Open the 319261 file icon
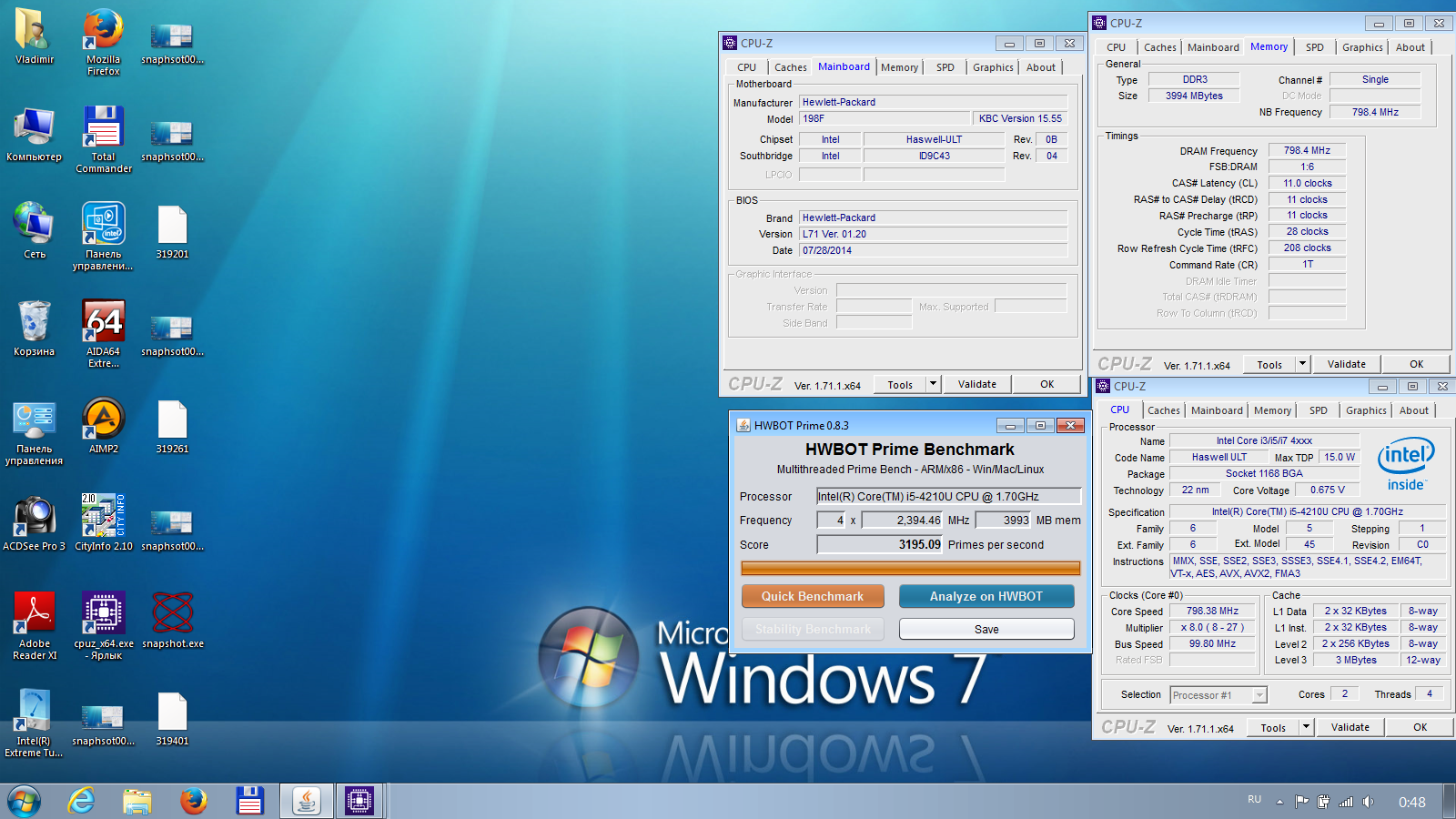The width and height of the screenshot is (1456, 819). [172, 426]
